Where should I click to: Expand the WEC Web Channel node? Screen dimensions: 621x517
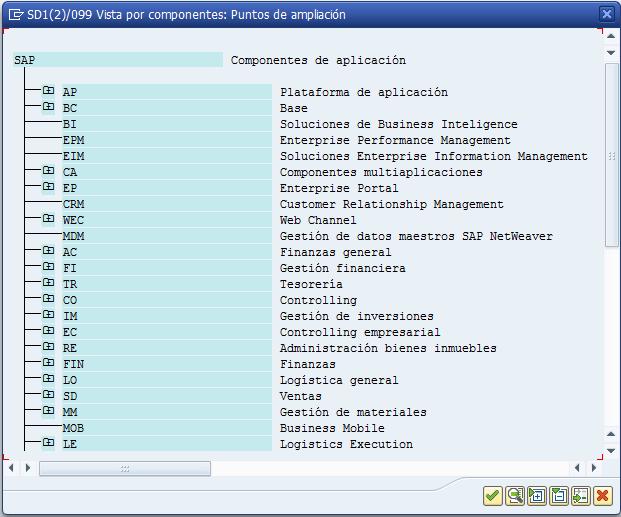(x=48, y=219)
